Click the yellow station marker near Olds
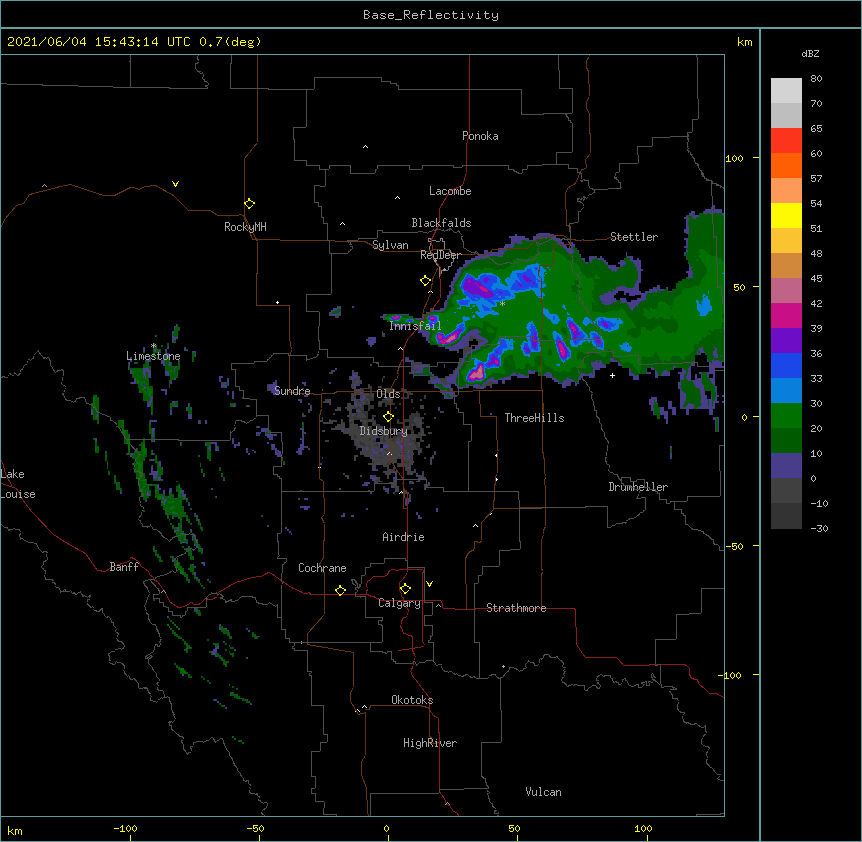The height and width of the screenshot is (842, 862). pyautogui.click(x=388, y=417)
